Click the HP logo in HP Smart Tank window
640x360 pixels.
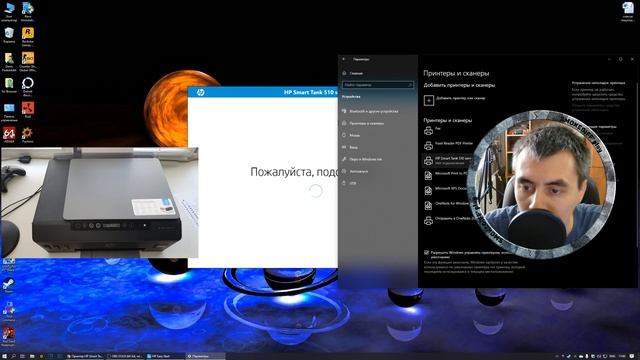pyautogui.click(x=200, y=93)
